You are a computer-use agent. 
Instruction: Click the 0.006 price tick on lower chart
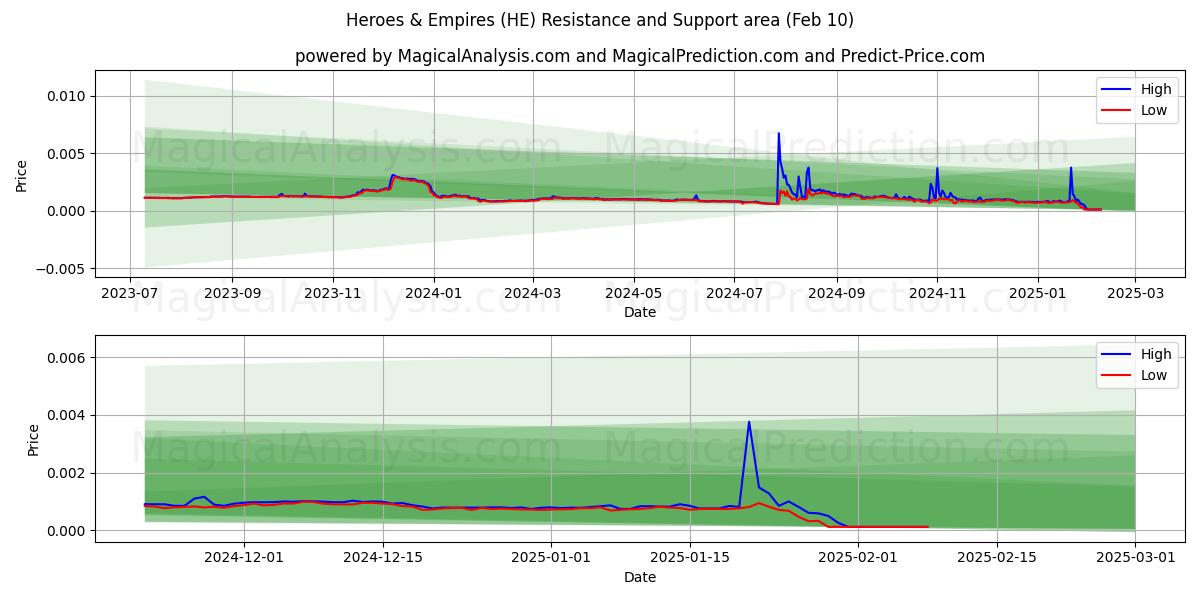[66, 358]
